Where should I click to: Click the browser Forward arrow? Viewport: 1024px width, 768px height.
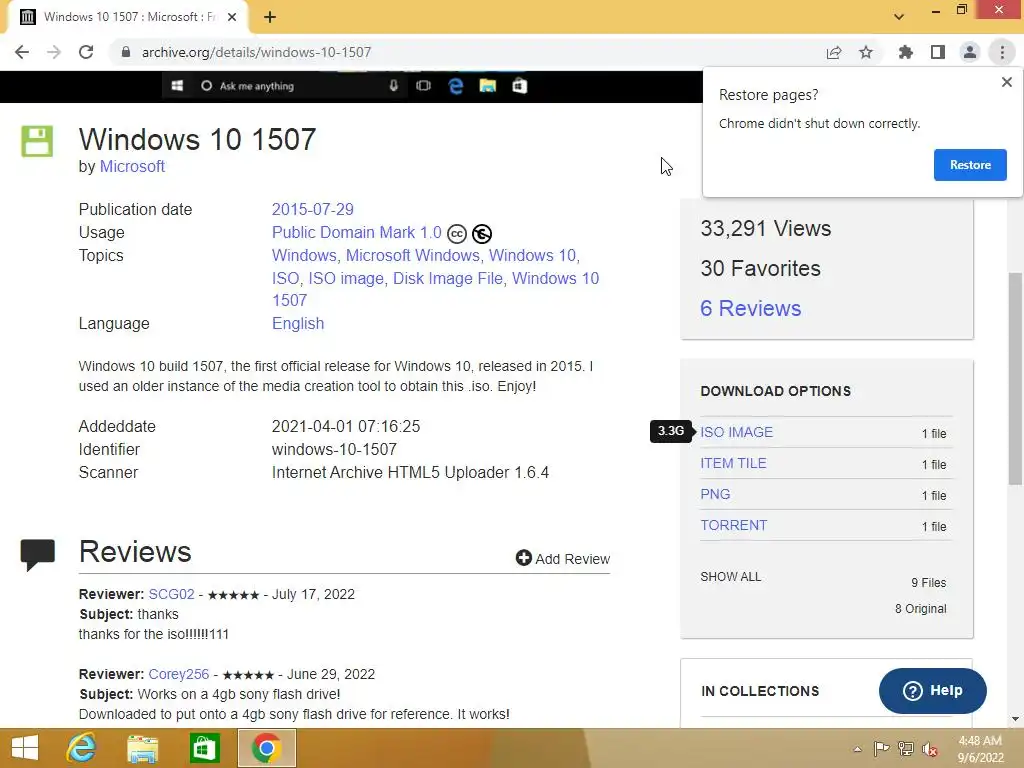[54, 52]
